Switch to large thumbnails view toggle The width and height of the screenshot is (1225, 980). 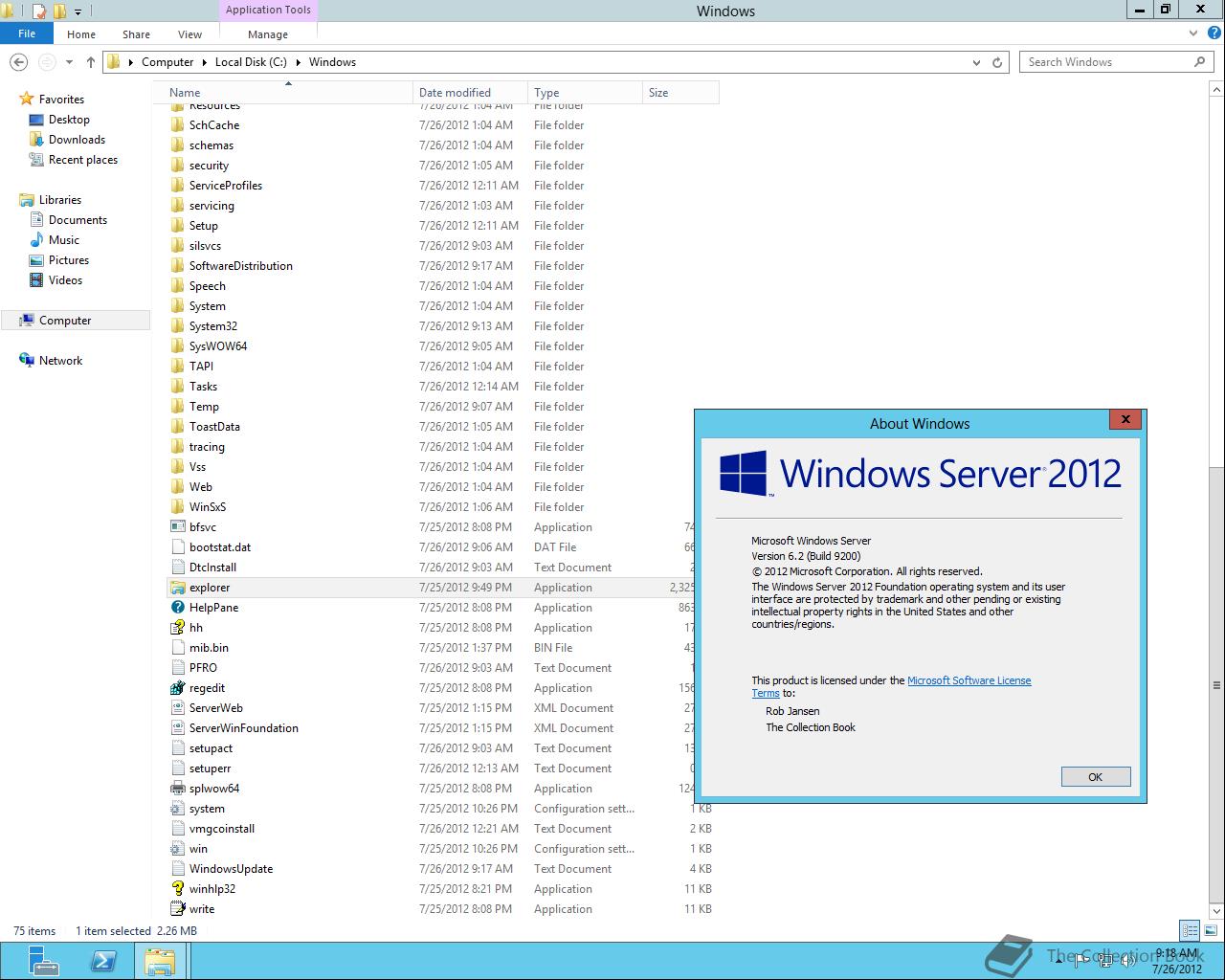[x=1209, y=930]
